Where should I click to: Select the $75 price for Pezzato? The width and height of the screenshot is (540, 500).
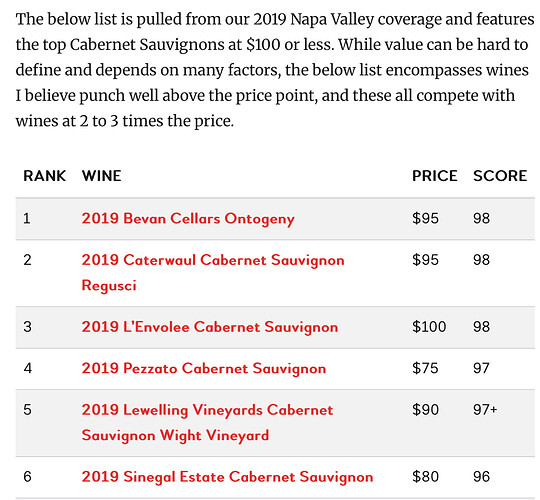425,368
